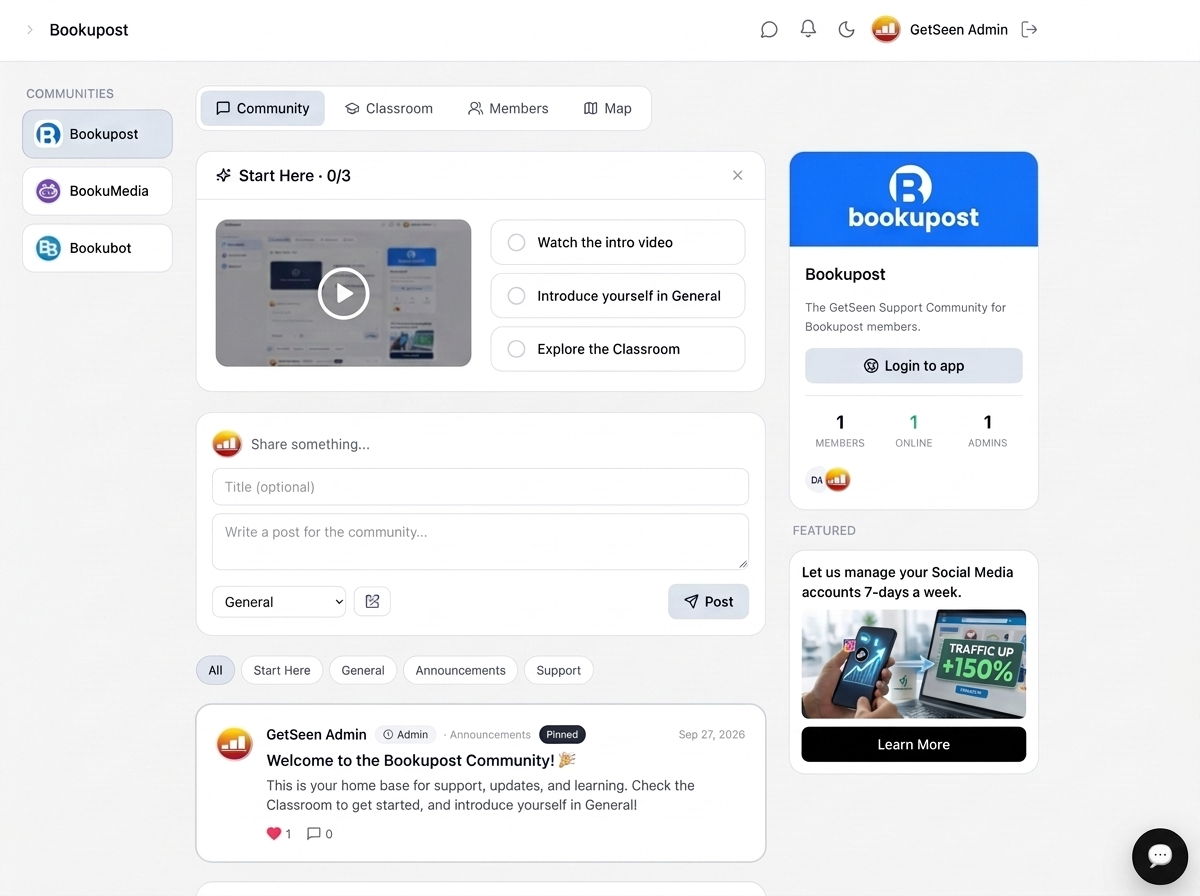Expand the sidebar chevron beside Bookupost
The height and width of the screenshot is (896, 1200).
tap(30, 30)
